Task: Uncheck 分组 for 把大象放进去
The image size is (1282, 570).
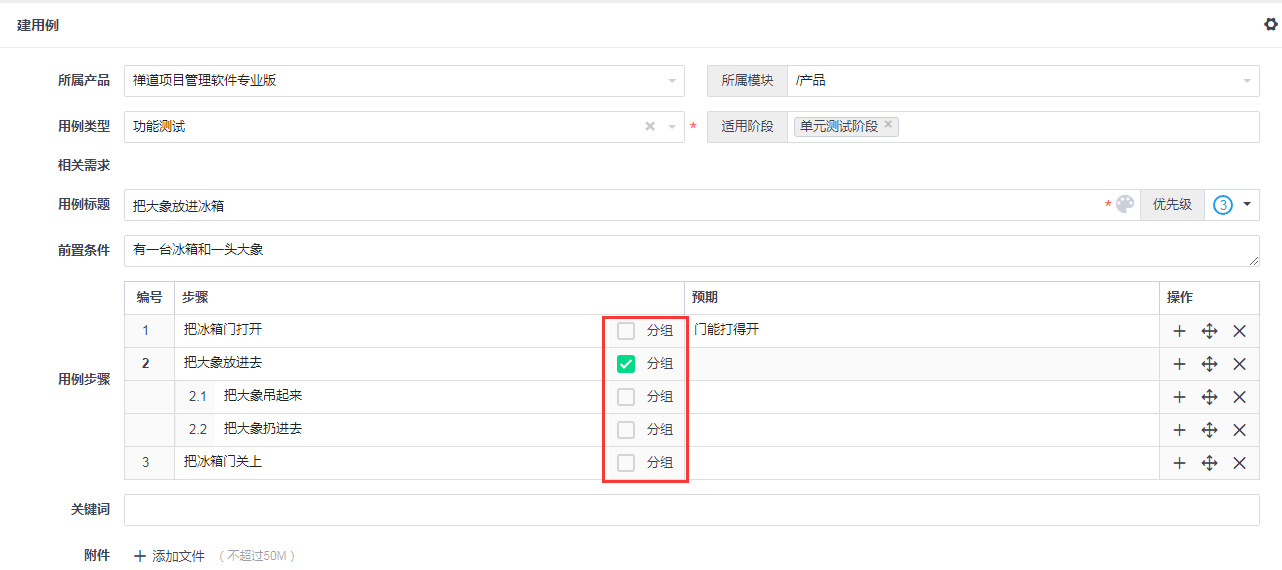Action: pyautogui.click(x=626, y=364)
